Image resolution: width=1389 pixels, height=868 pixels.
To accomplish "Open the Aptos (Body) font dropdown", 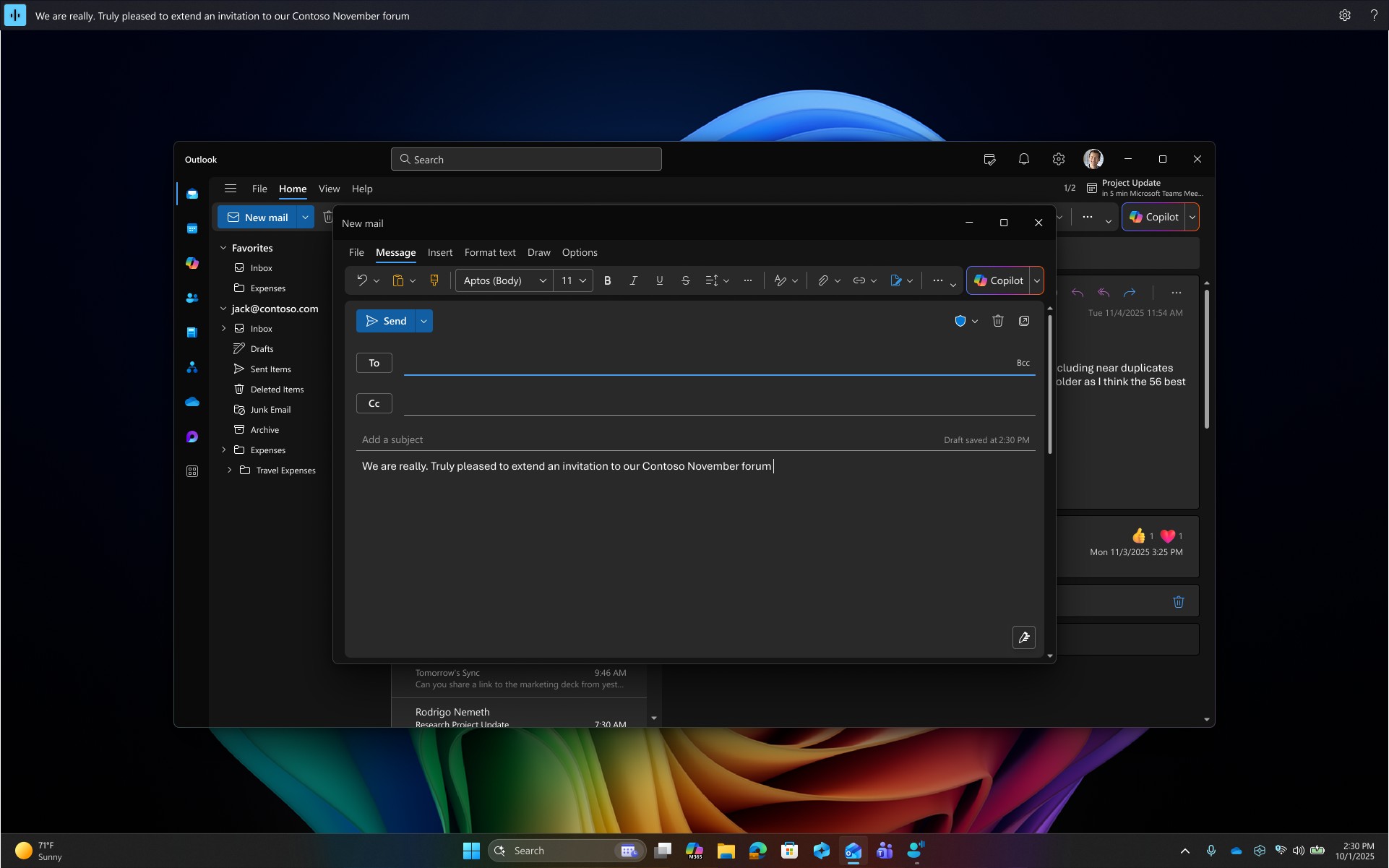I will pos(504,280).
